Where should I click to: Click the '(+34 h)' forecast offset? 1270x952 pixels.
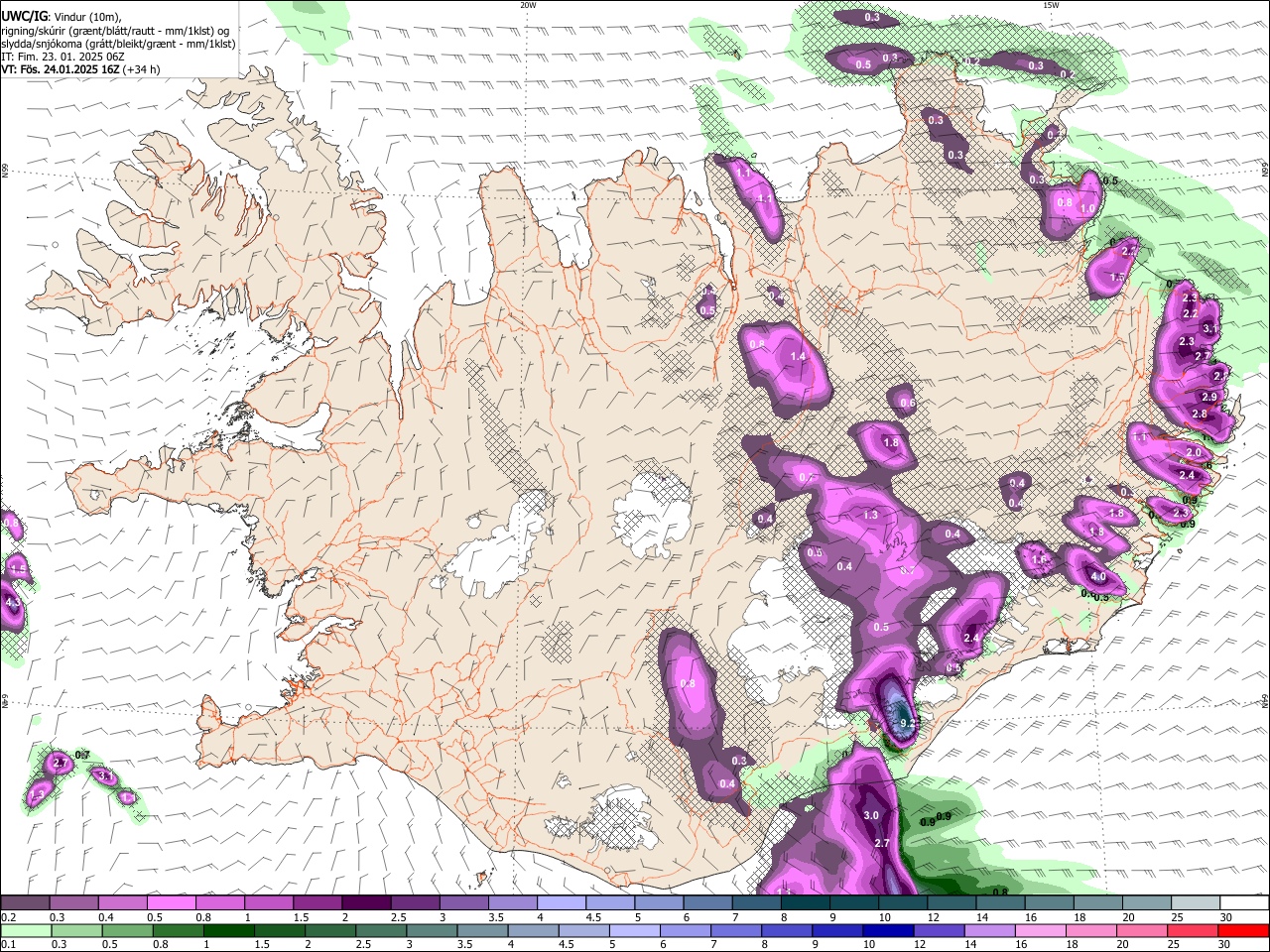(142, 69)
